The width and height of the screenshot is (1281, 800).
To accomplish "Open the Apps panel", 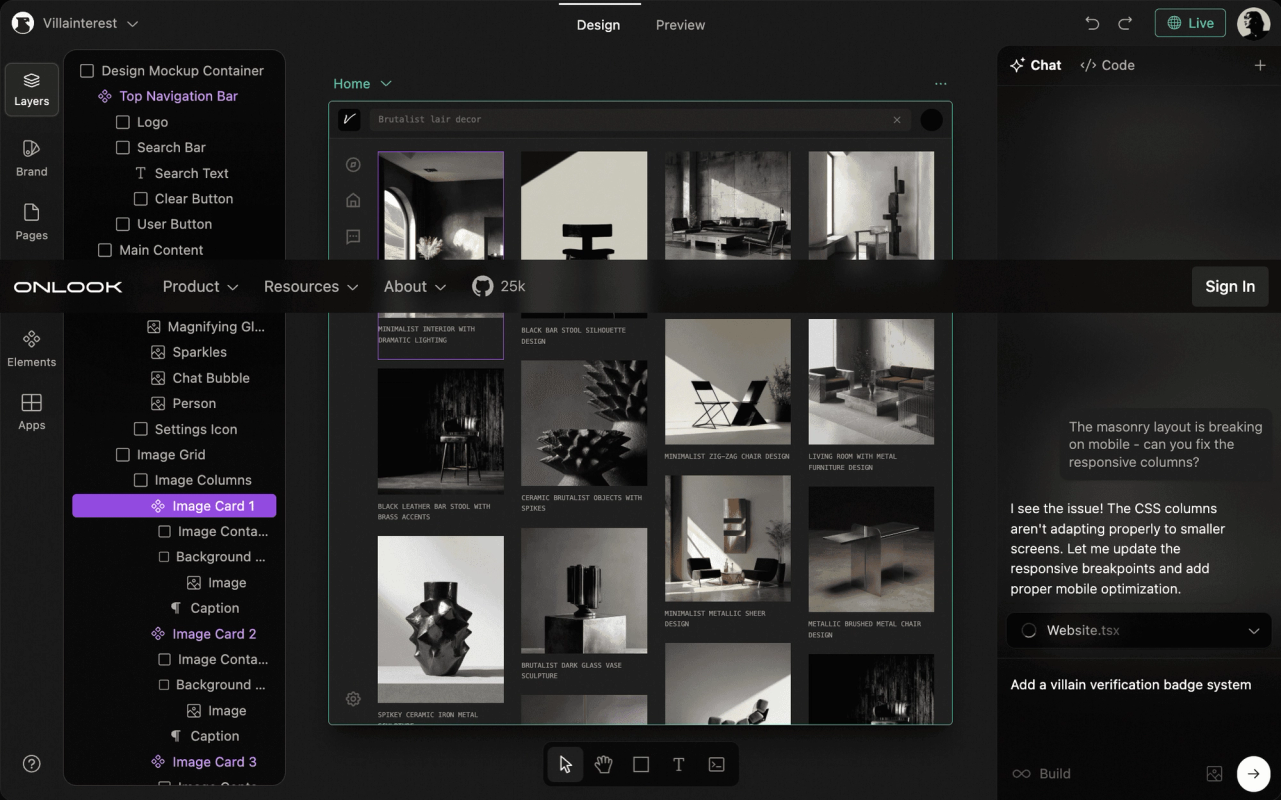I will 32,412.
